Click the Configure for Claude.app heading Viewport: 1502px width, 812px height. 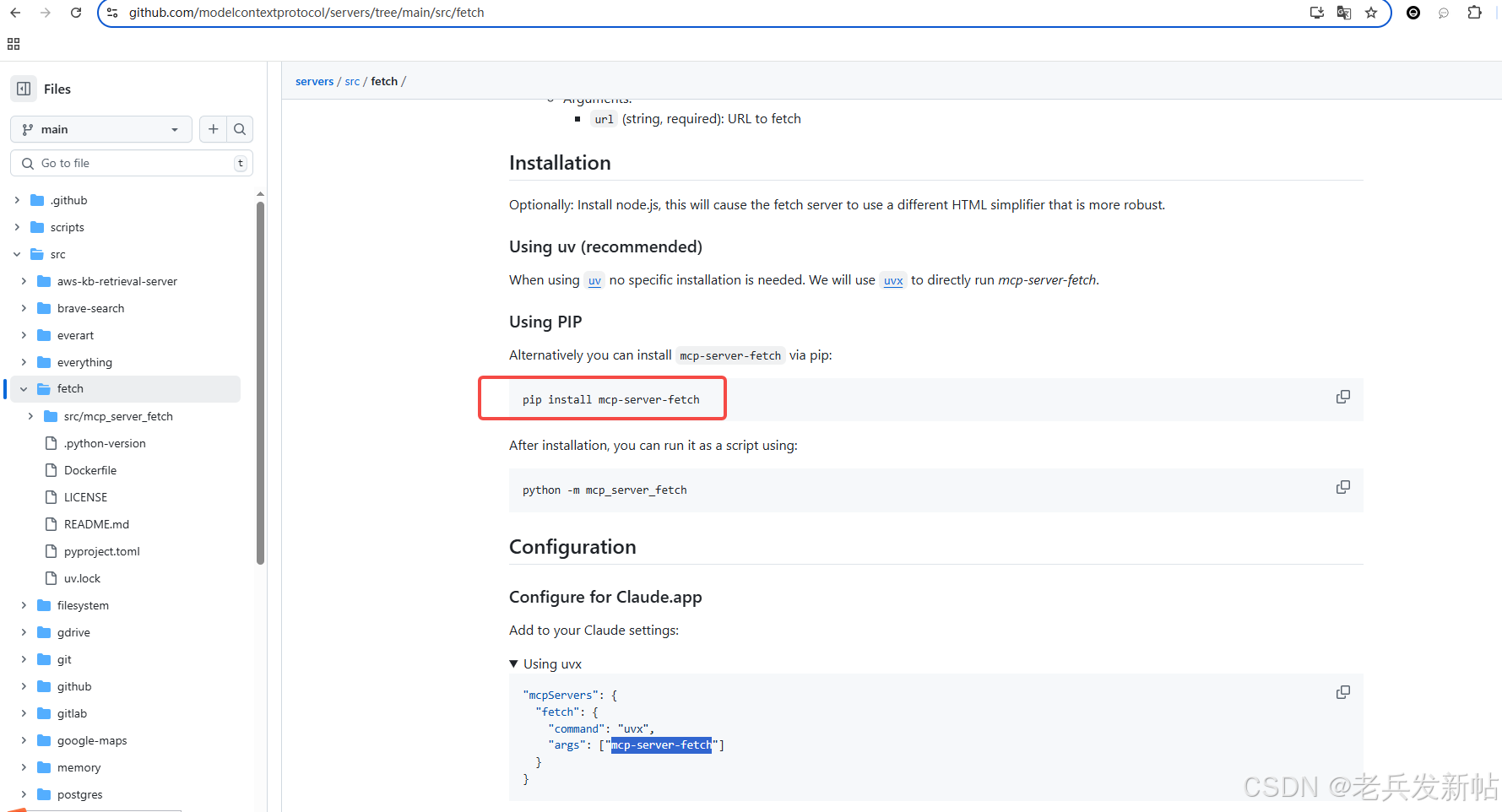point(605,597)
